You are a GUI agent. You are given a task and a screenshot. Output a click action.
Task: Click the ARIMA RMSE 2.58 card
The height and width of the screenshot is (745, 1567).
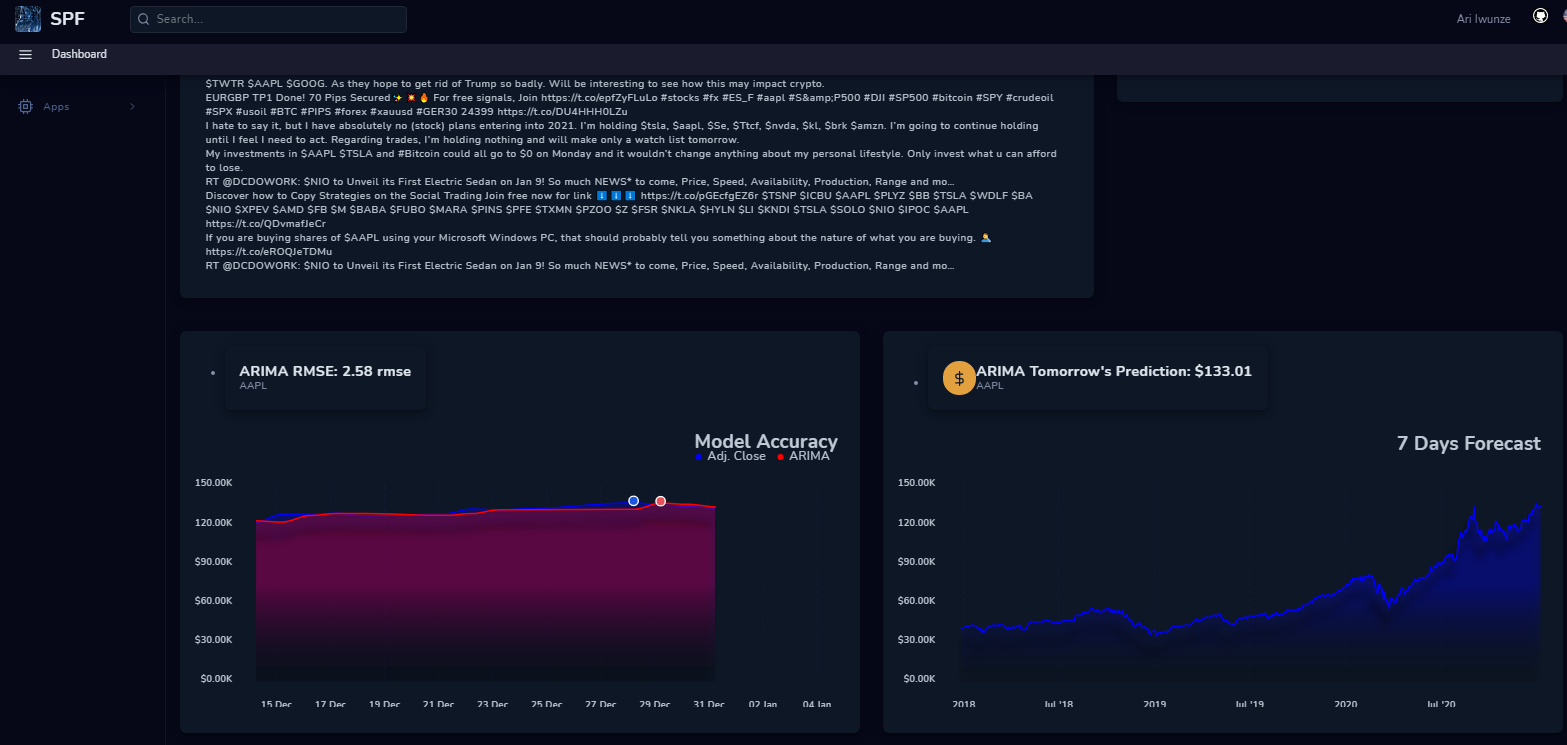click(325, 377)
